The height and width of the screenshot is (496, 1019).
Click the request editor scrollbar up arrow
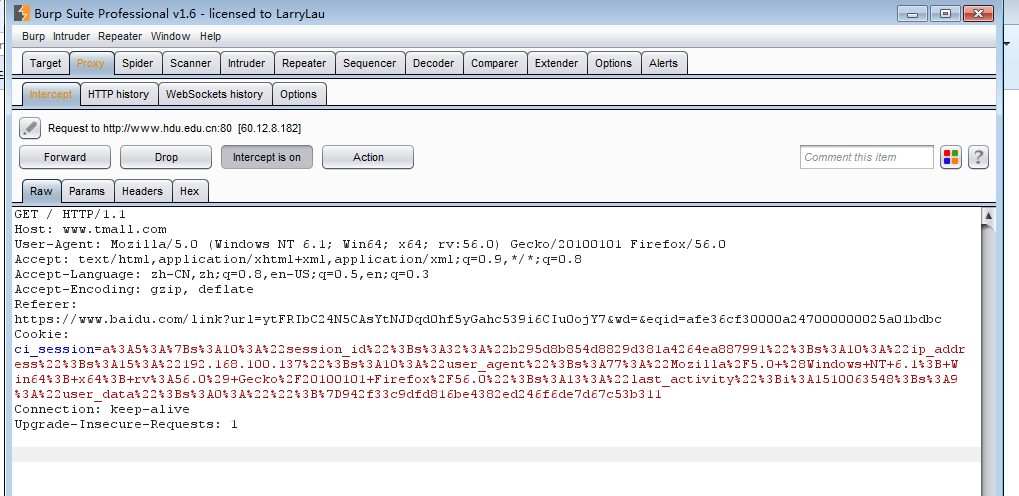pyautogui.click(x=988, y=216)
